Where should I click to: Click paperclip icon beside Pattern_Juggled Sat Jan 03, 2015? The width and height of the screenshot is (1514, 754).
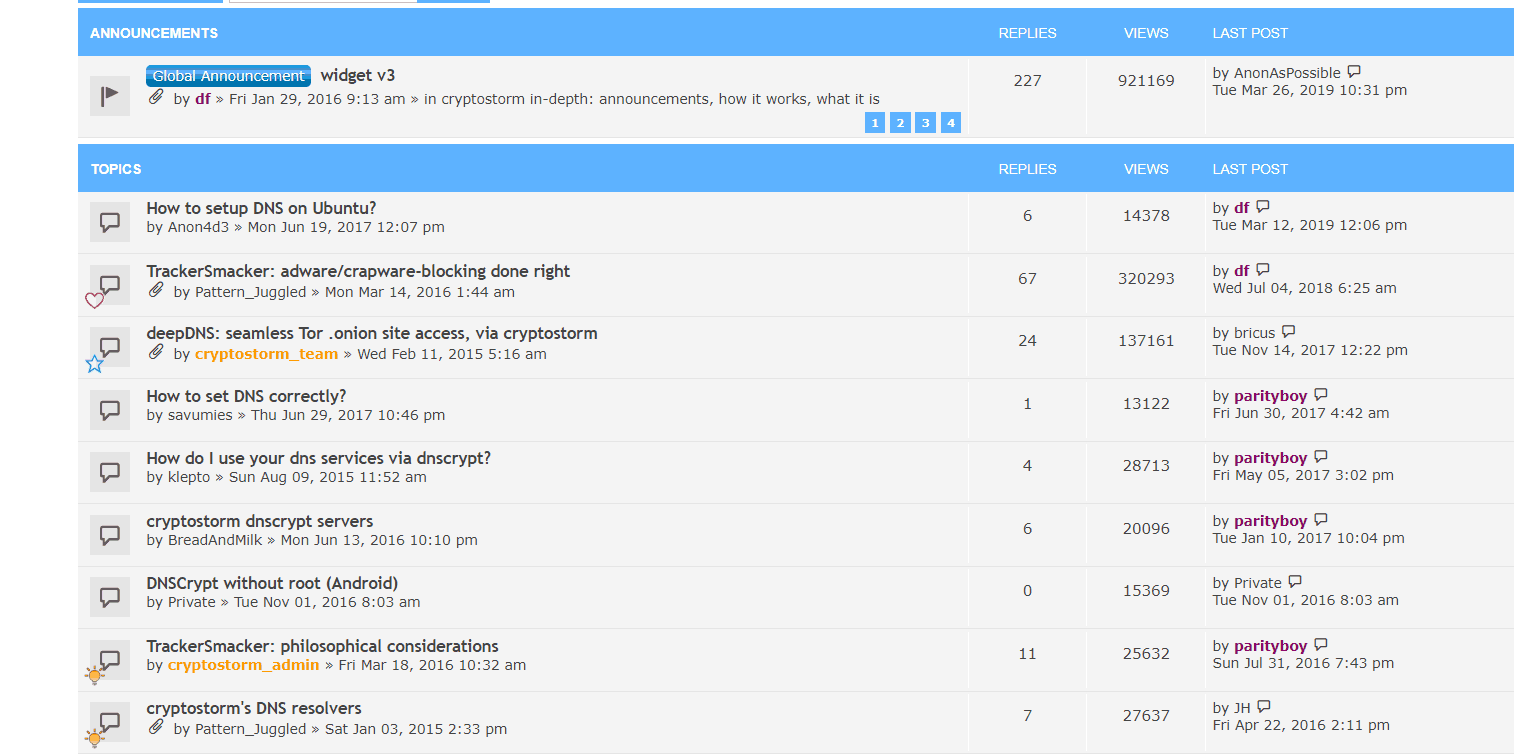pyautogui.click(x=156, y=728)
